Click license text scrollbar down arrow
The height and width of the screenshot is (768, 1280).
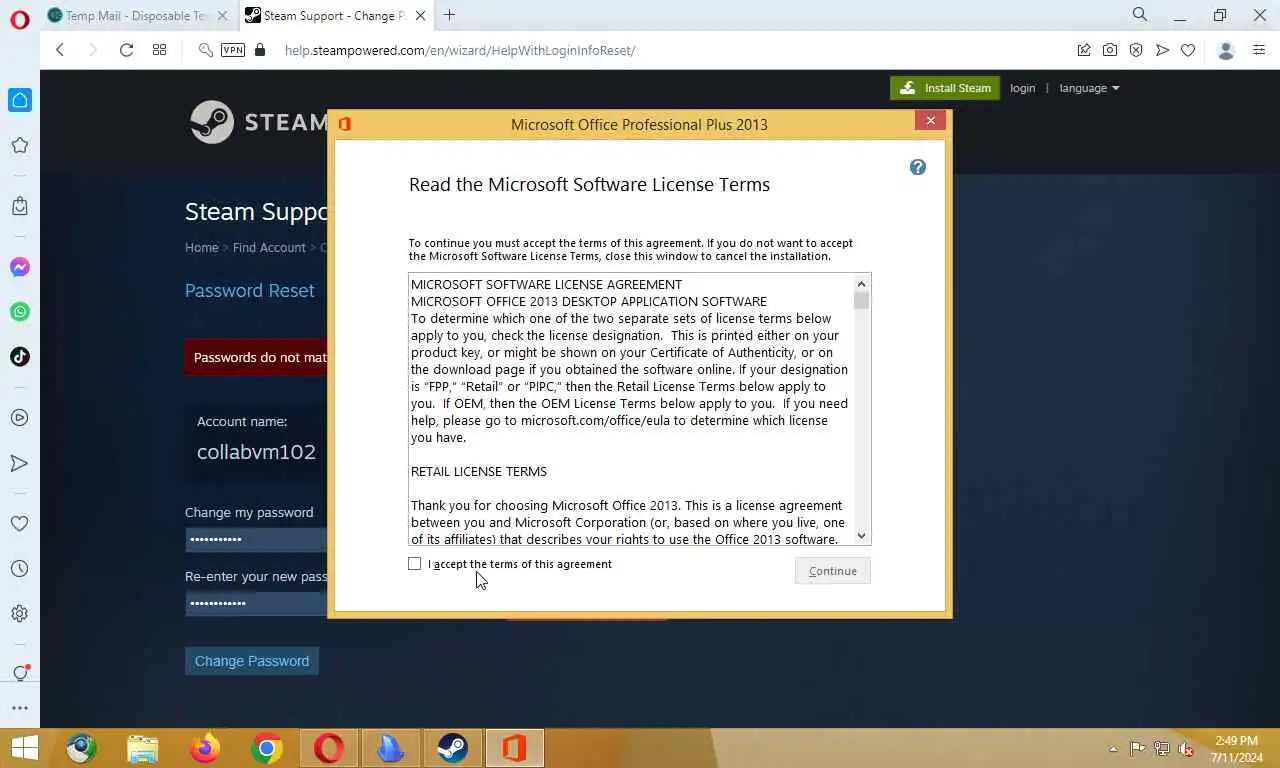(x=862, y=536)
